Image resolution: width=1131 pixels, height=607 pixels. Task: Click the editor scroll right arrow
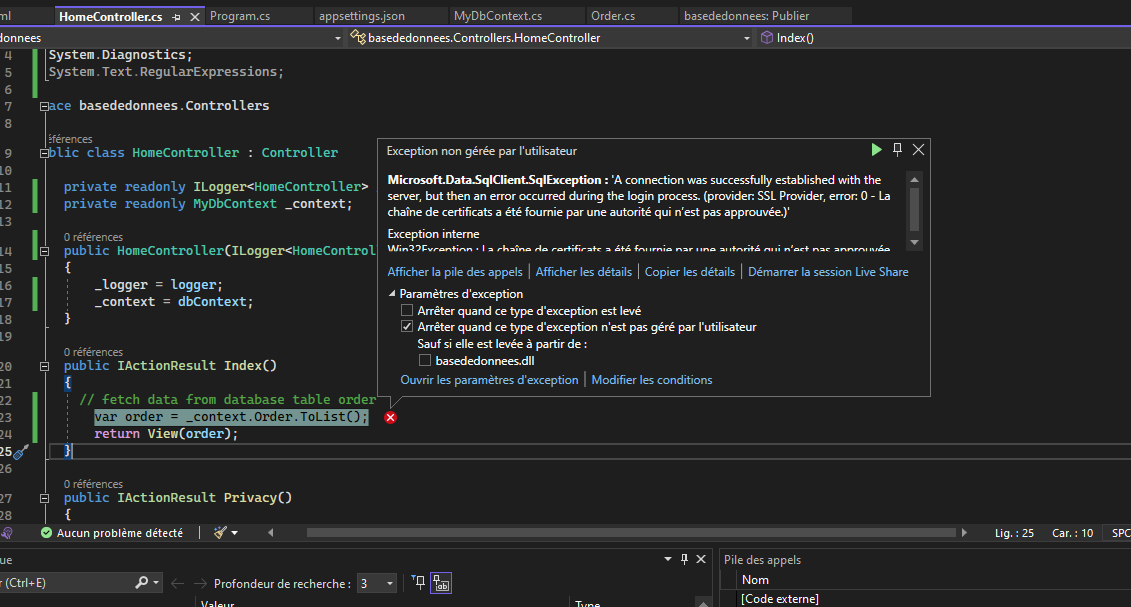click(x=964, y=533)
